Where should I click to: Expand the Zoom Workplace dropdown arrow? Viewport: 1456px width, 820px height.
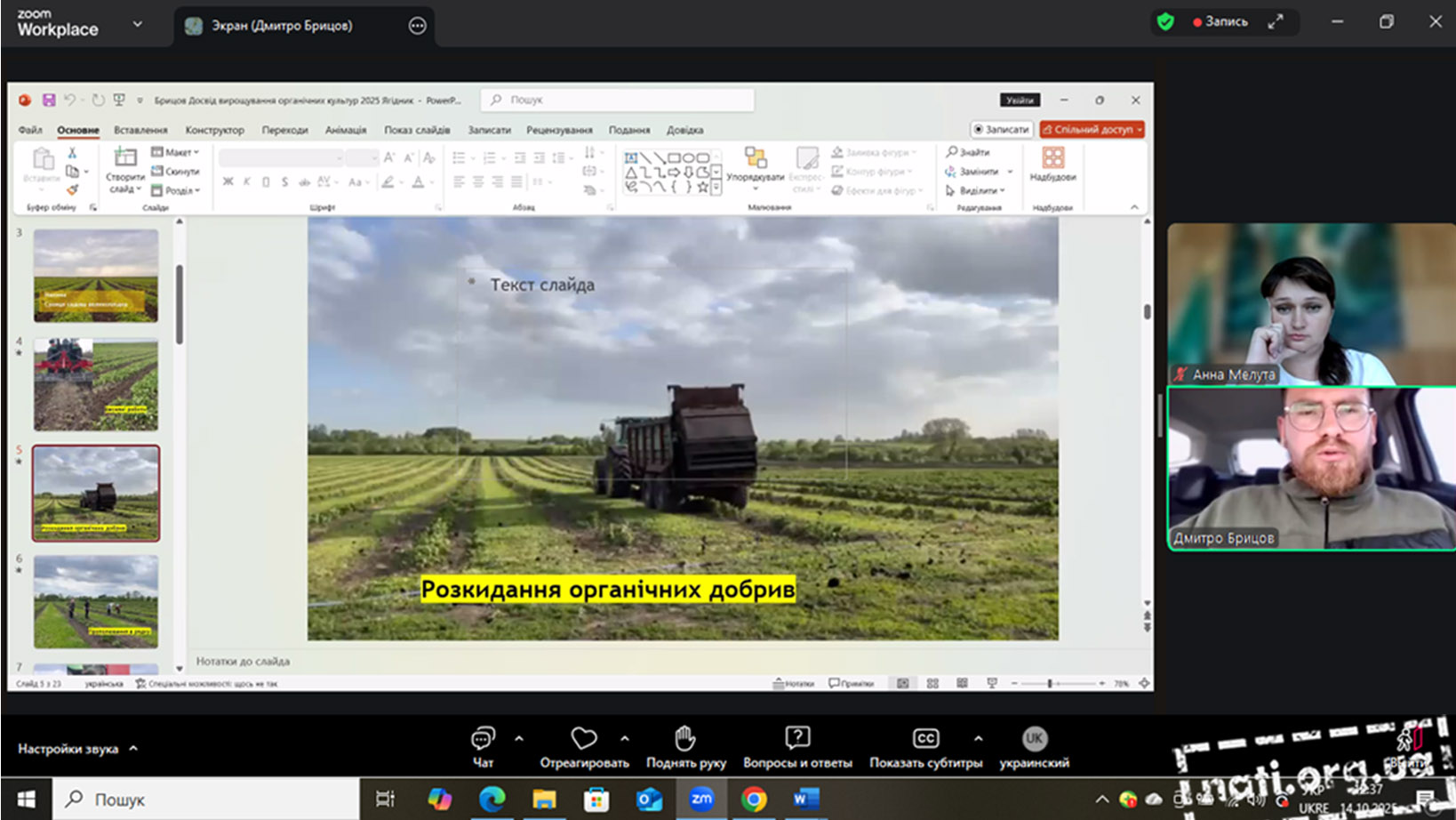click(138, 24)
